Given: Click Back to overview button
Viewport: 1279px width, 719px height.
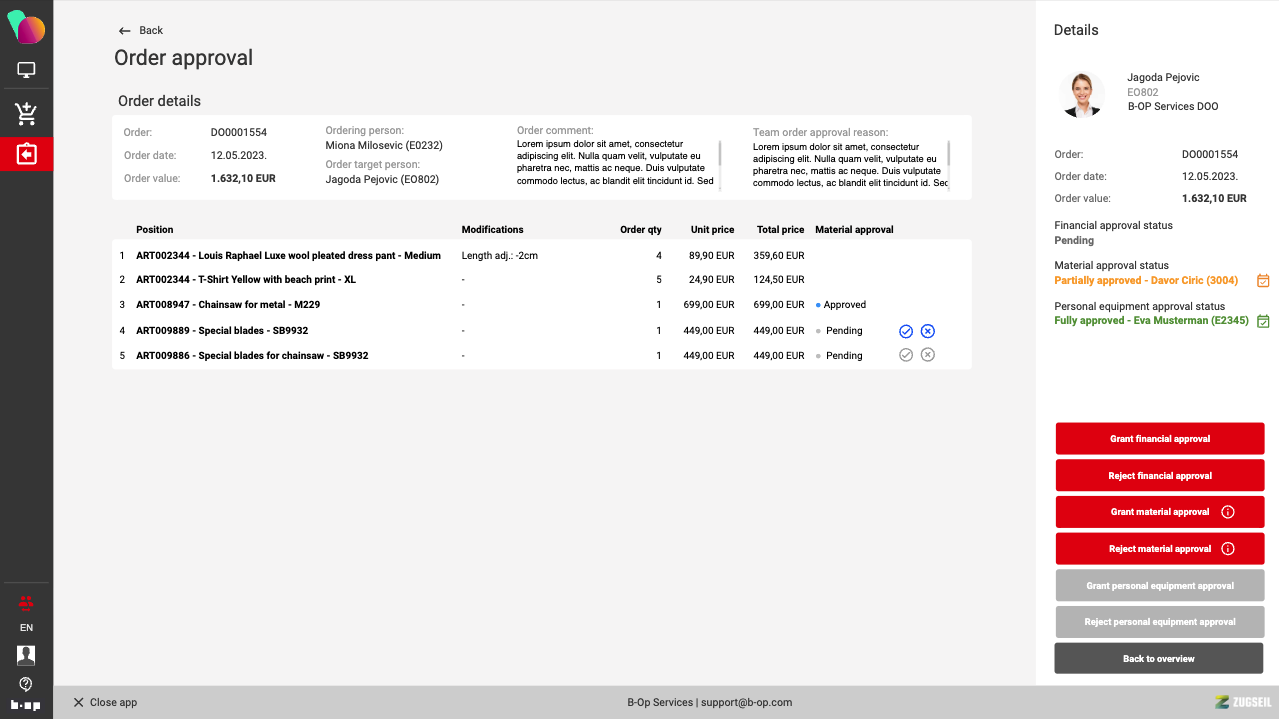Looking at the screenshot, I should [1158, 659].
